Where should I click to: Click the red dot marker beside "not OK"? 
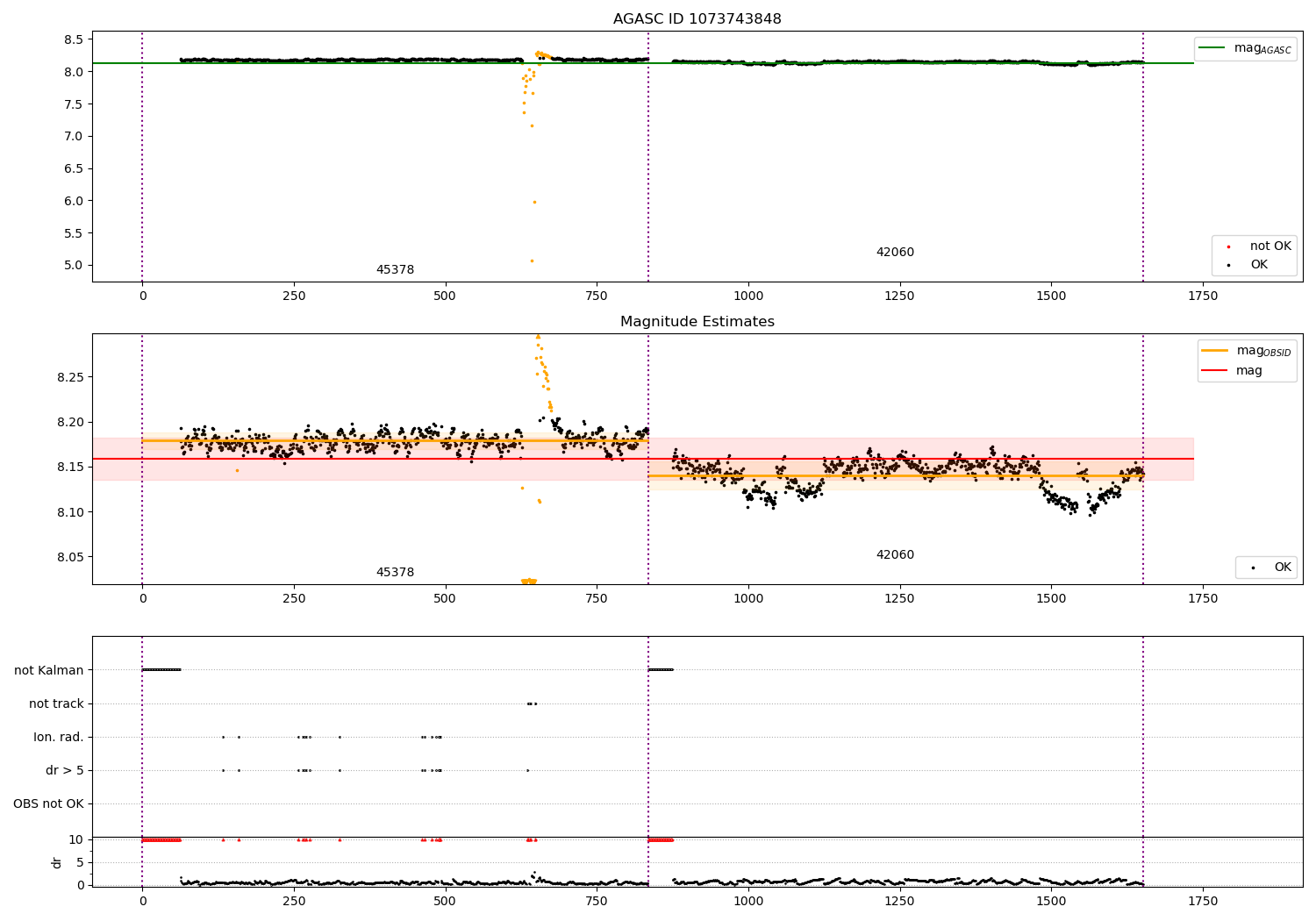click(x=1228, y=246)
